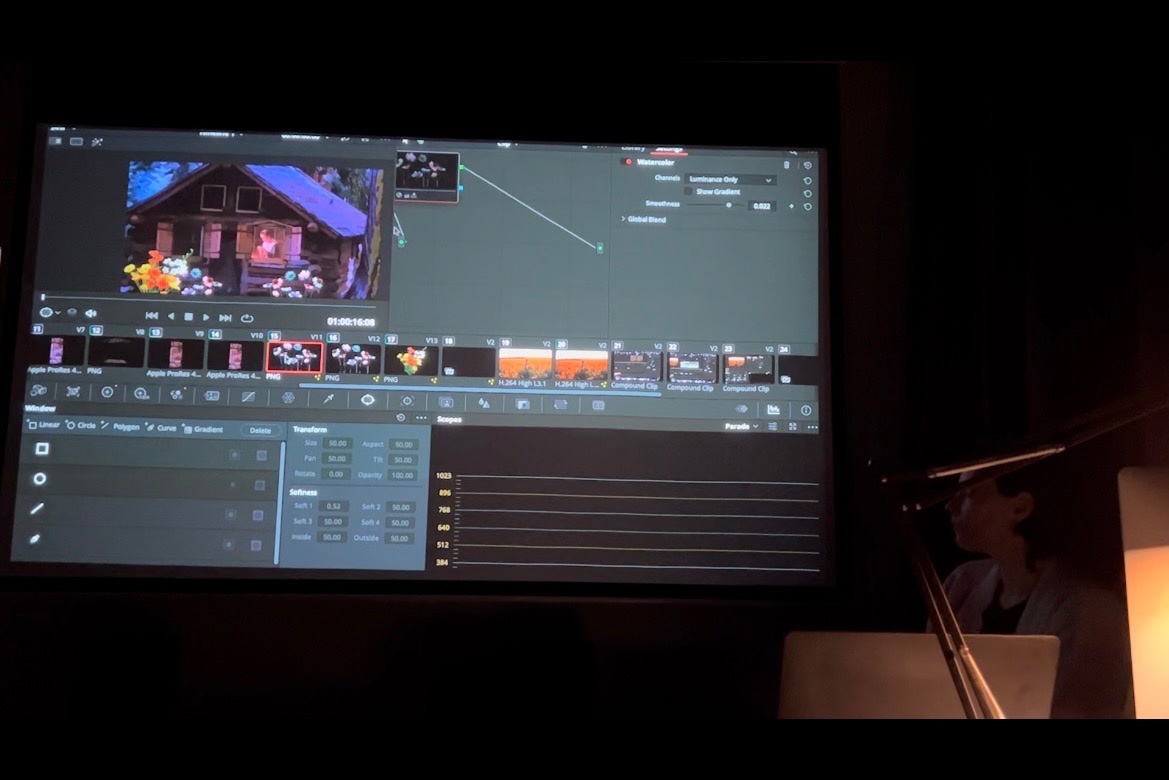Screen dimensions: 1169x780
Task: Select the orange field clip 19 thumbnail
Action: (525, 363)
